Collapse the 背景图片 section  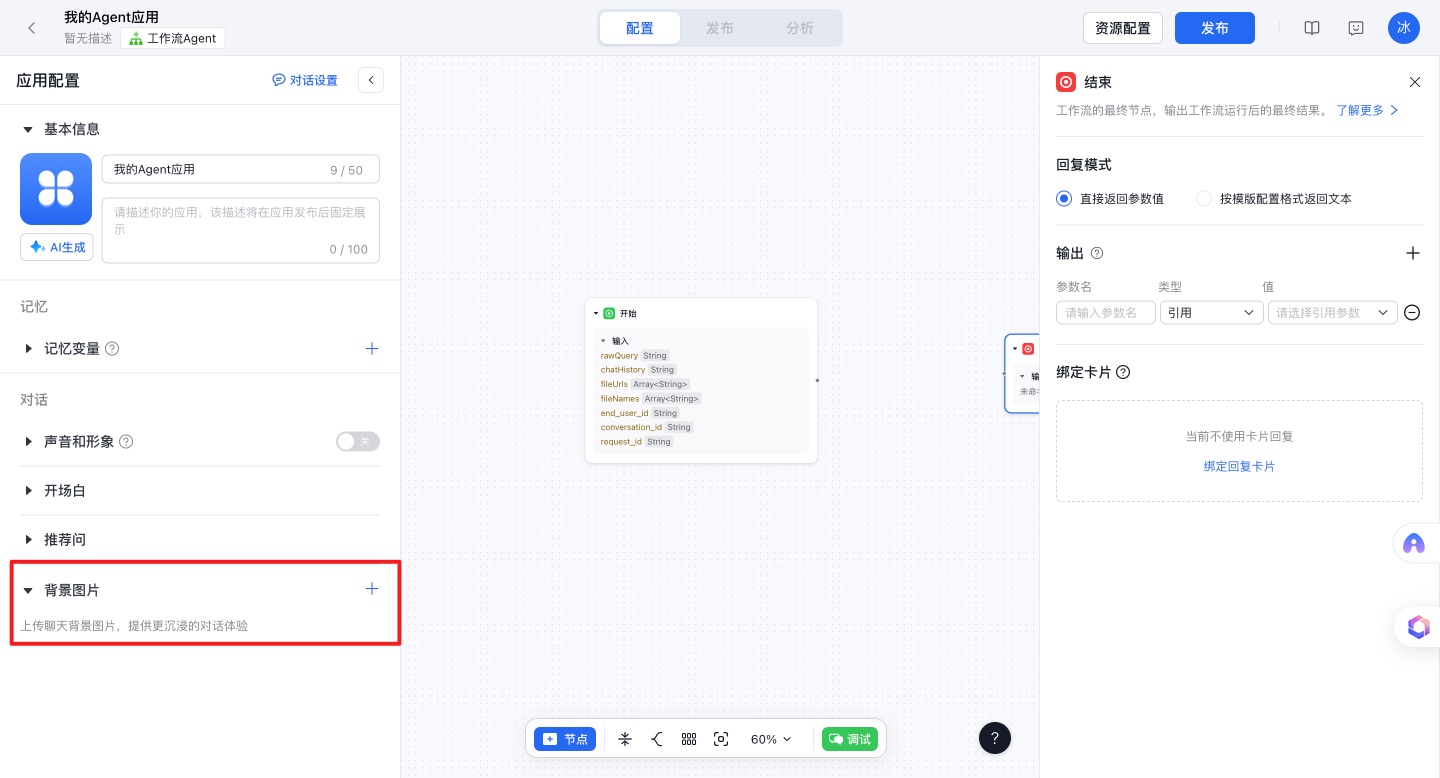pyautogui.click(x=28, y=590)
